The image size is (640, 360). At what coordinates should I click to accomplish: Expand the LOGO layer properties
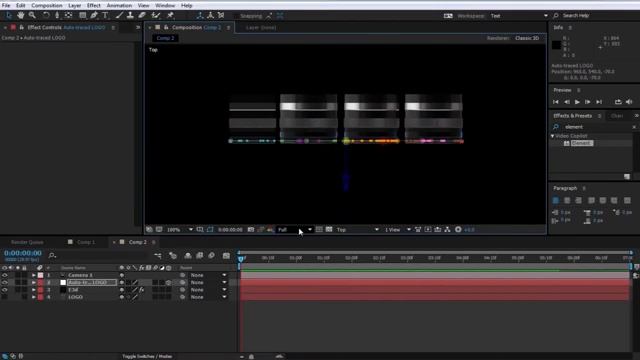click(x=33, y=297)
